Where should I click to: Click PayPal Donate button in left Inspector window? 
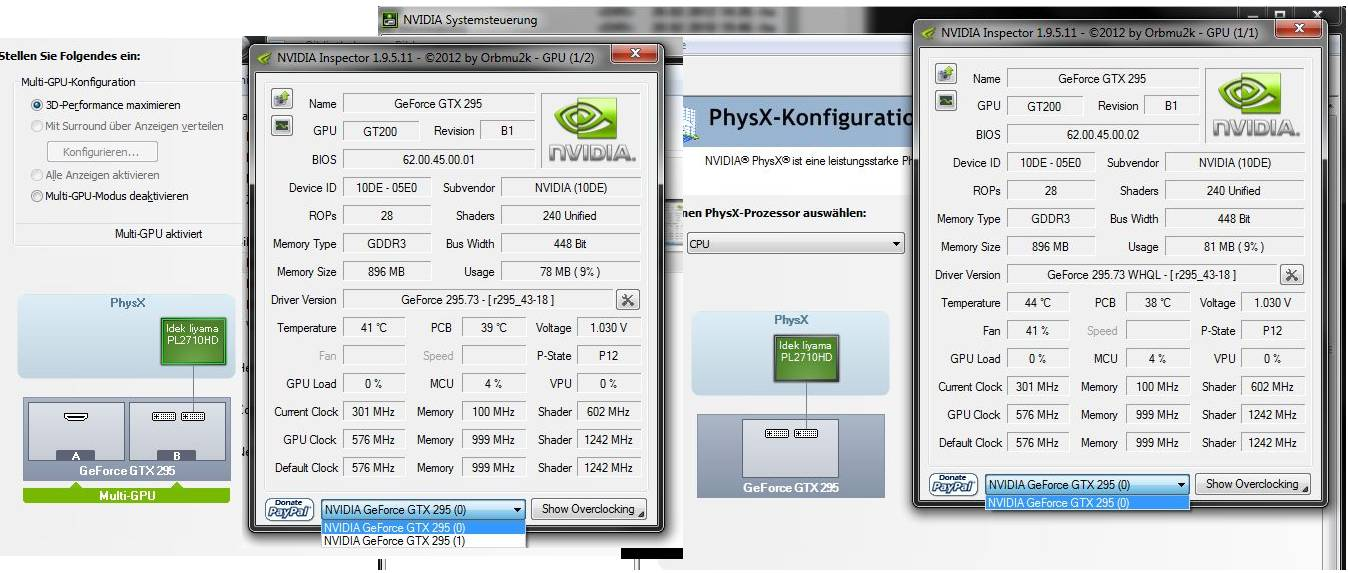[x=290, y=510]
